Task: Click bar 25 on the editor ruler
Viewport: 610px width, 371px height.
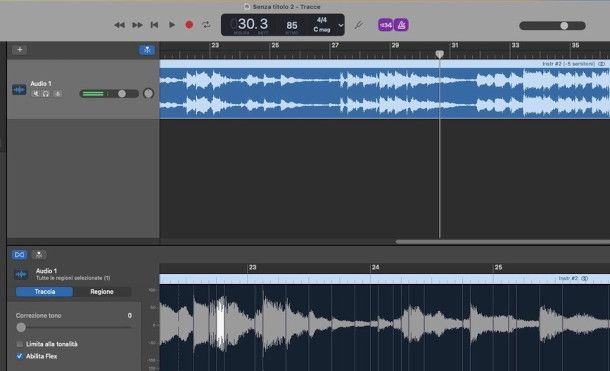Action: (x=498, y=268)
